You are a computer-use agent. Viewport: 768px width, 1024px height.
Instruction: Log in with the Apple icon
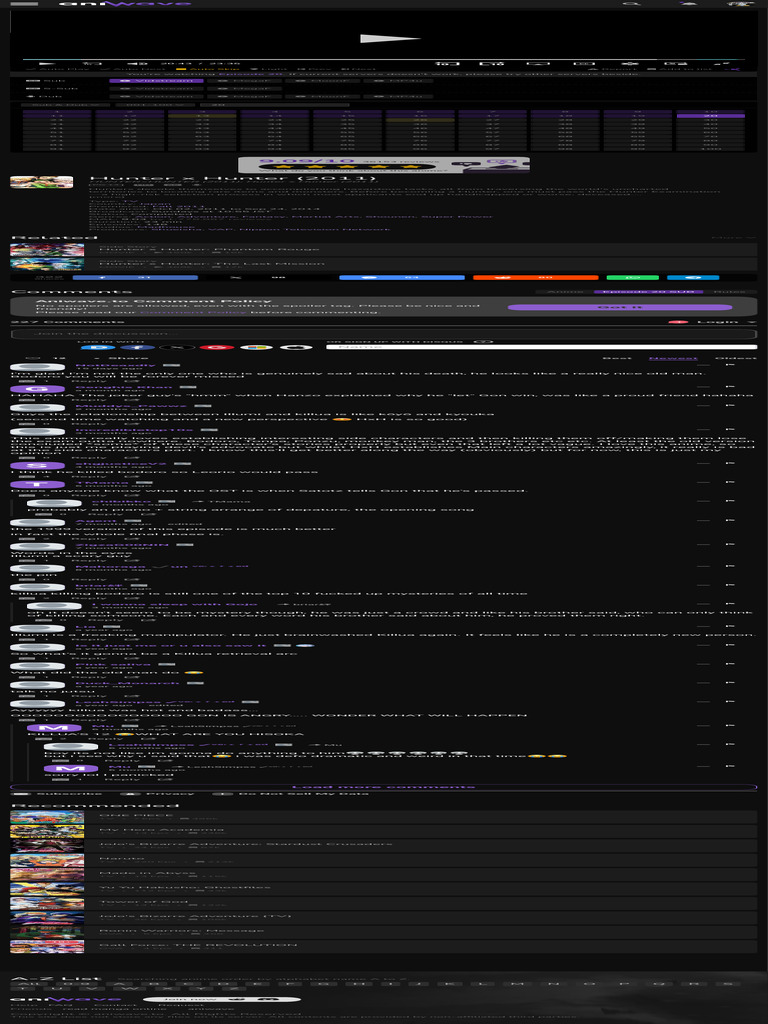click(x=297, y=347)
